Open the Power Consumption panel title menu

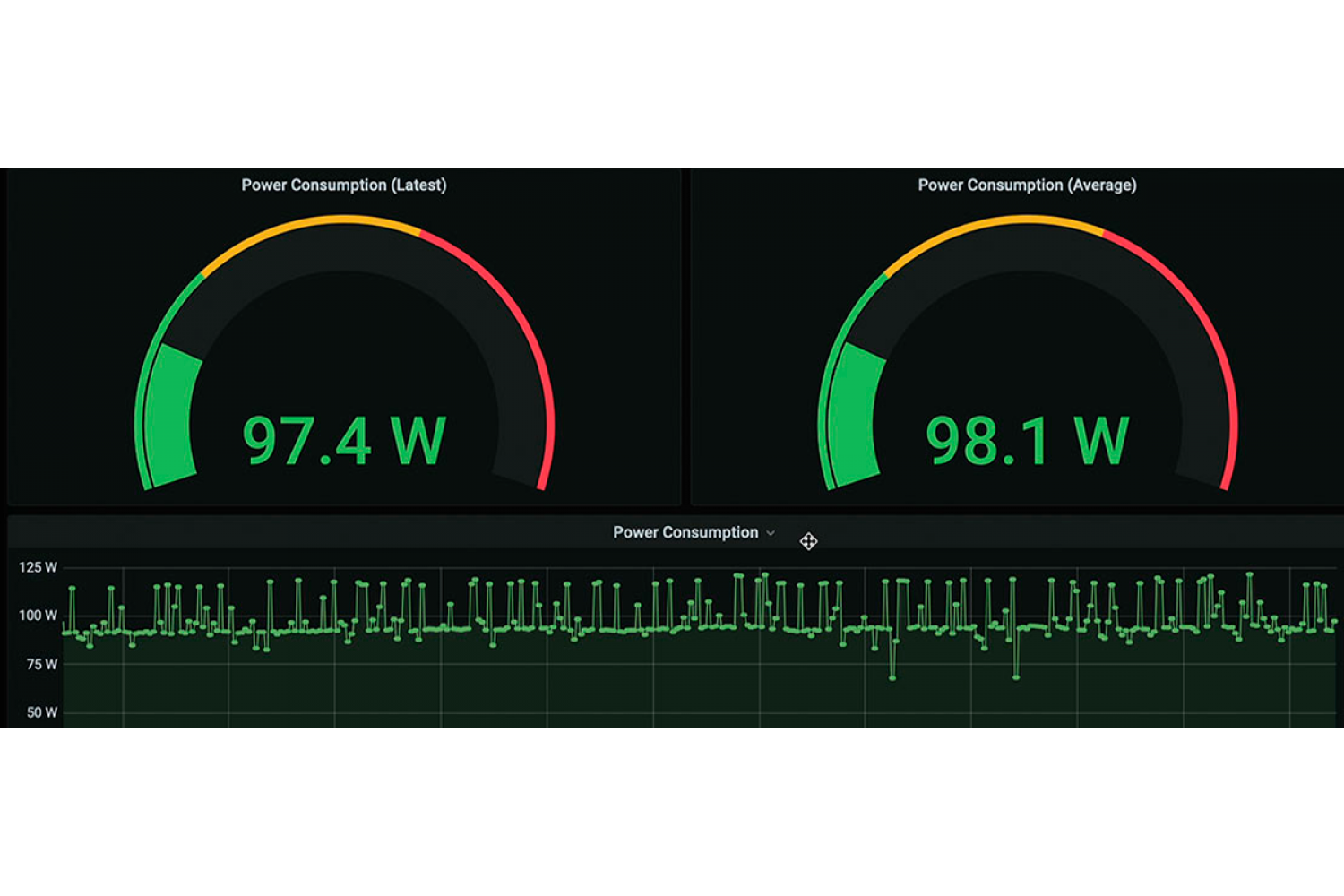[x=685, y=532]
